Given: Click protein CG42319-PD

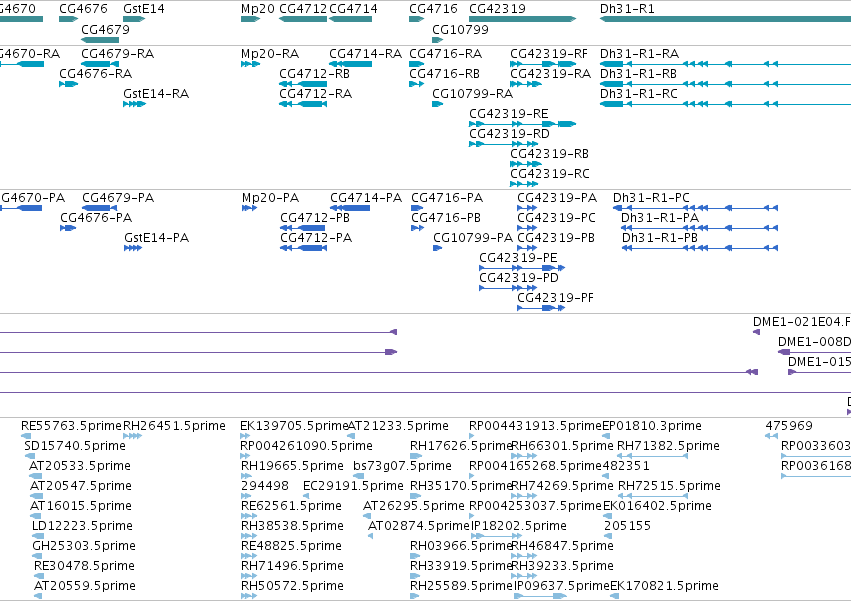Looking at the screenshot, I should point(508,288).
